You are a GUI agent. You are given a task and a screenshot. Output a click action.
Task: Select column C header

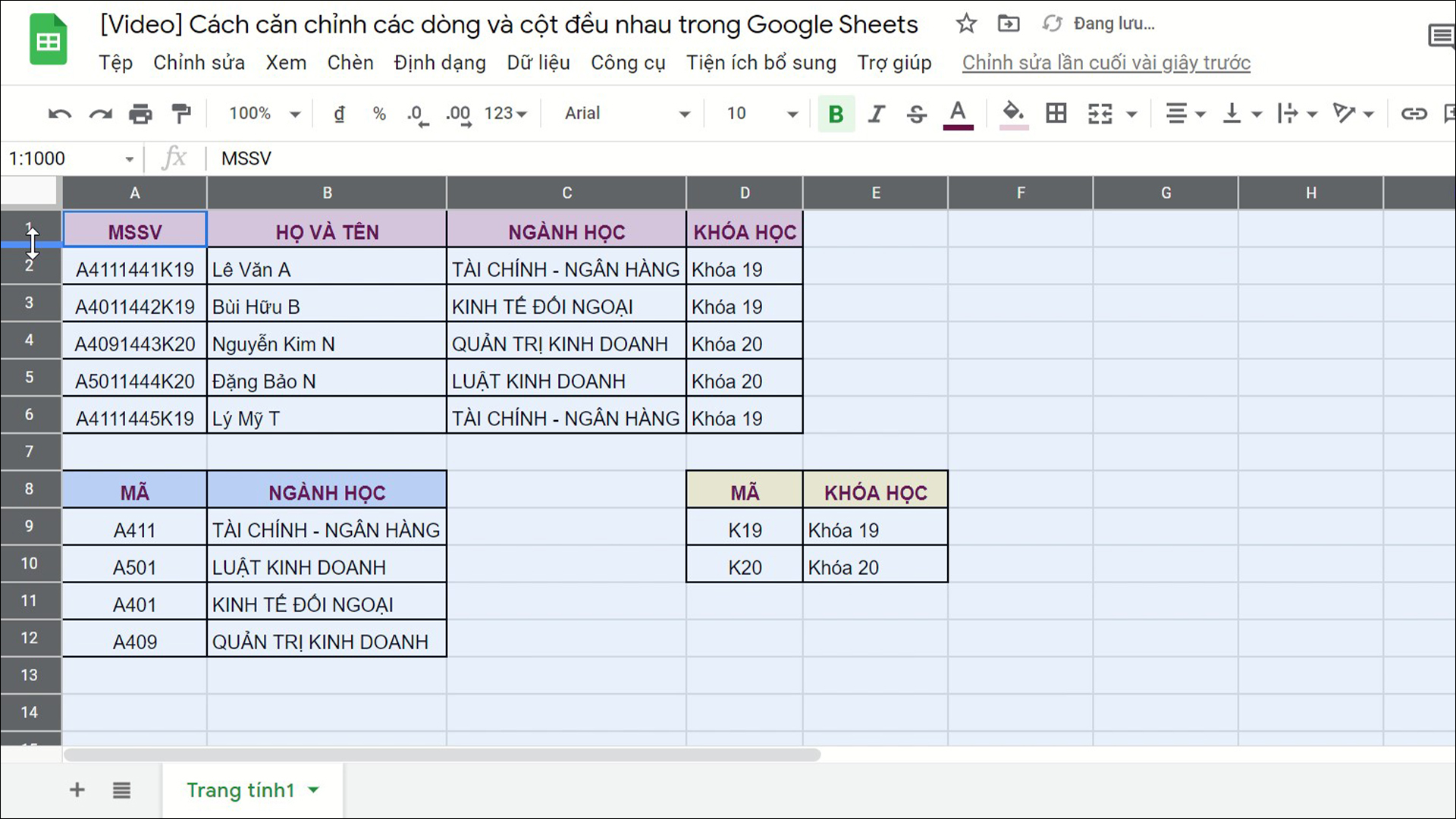566,193
